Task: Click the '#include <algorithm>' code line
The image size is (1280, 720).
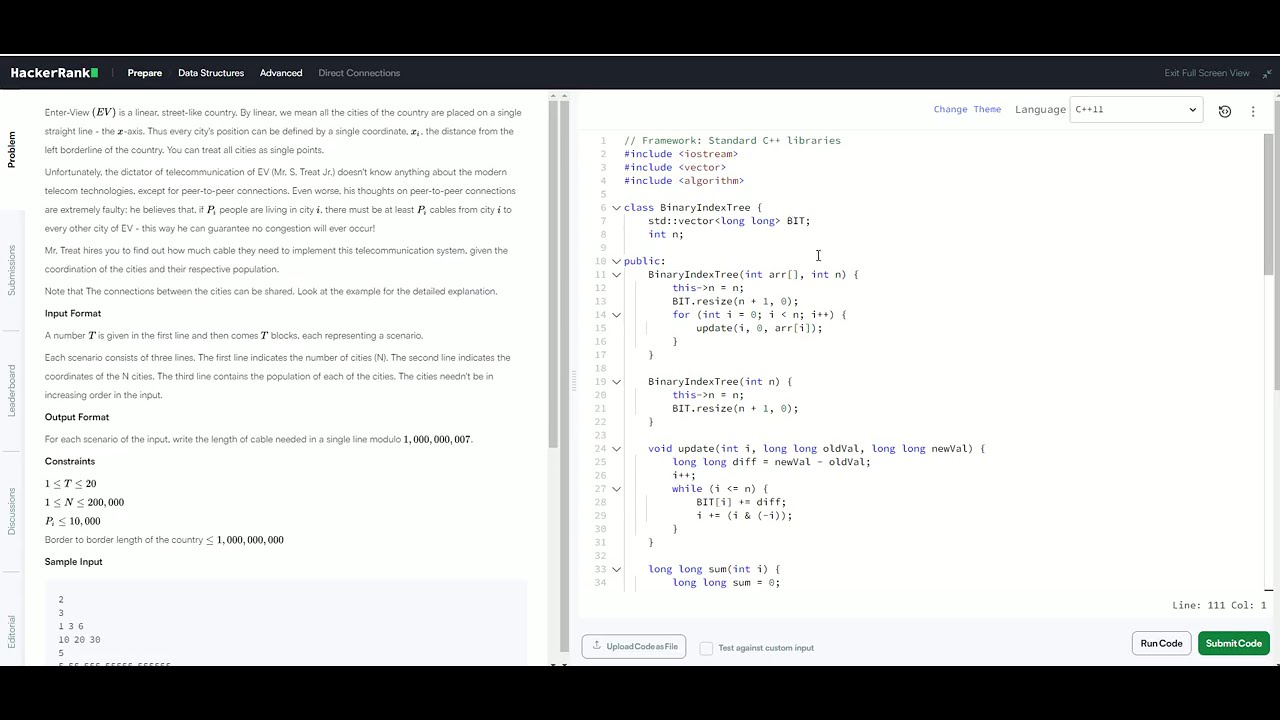Action: click(x=684, y=181)
